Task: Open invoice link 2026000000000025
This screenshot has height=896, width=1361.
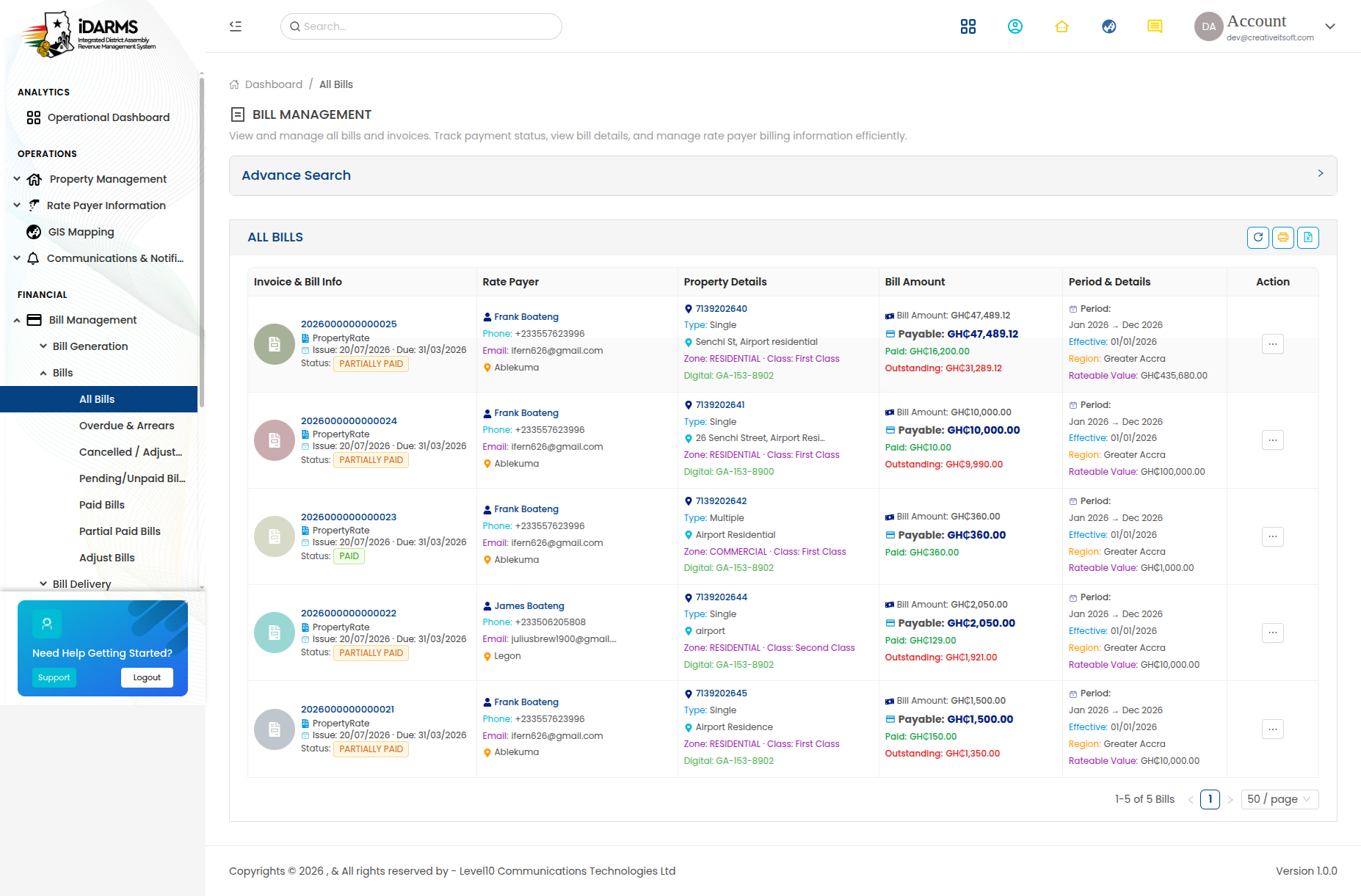Action: [349, 324]
